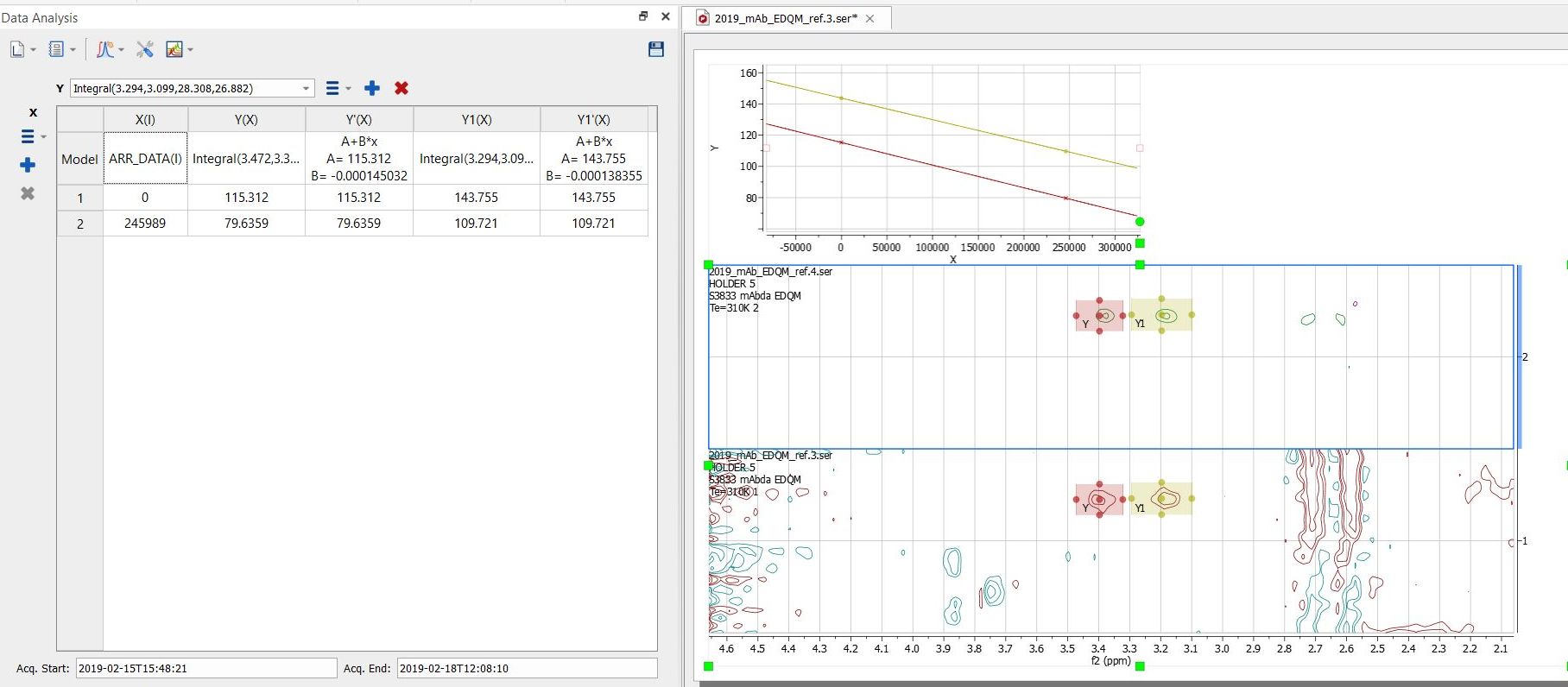Click the red Y integral region in ref.3 spectrum

(x=1099, y=500)
